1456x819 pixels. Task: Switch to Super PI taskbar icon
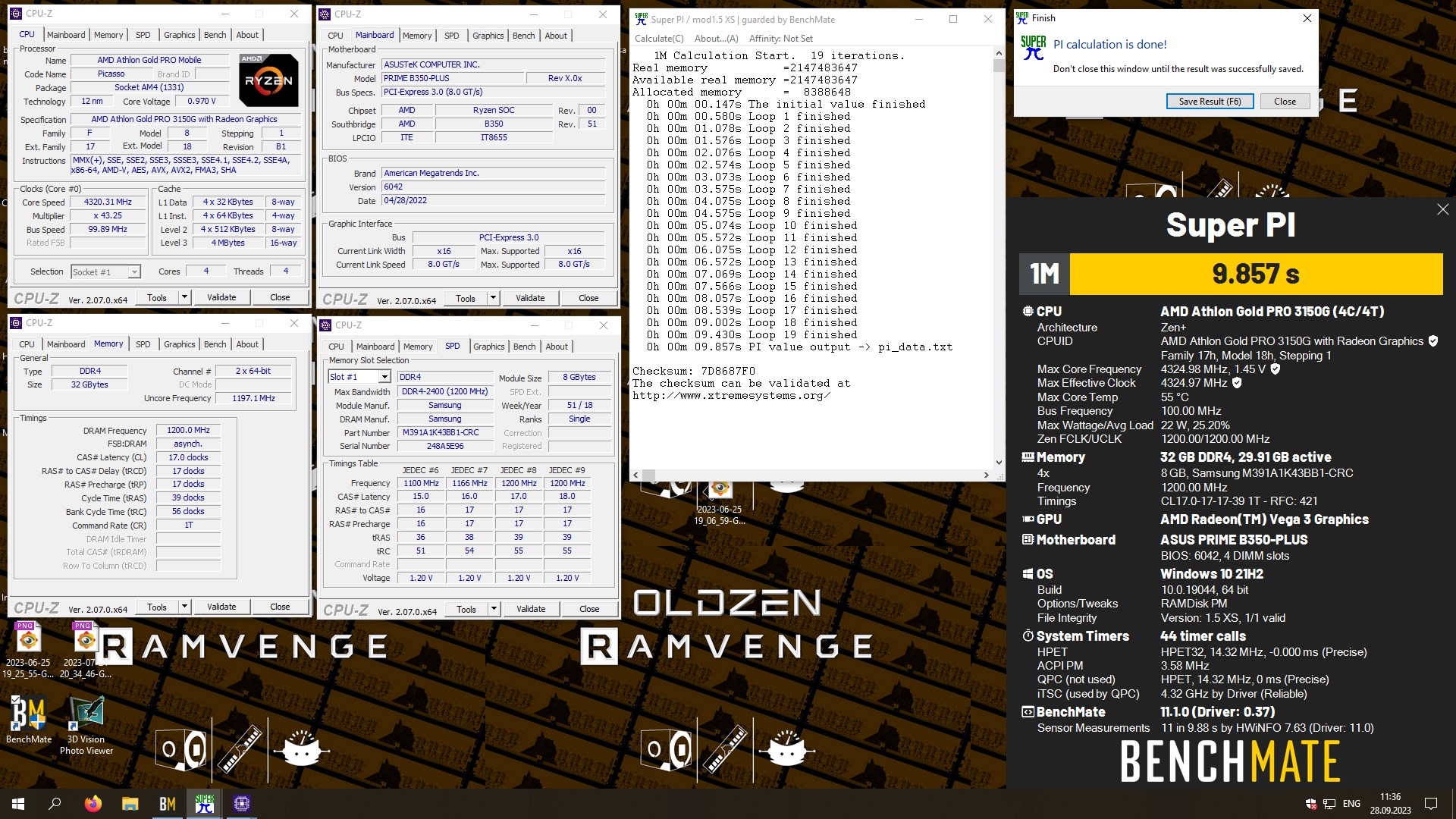coord(205,804)
